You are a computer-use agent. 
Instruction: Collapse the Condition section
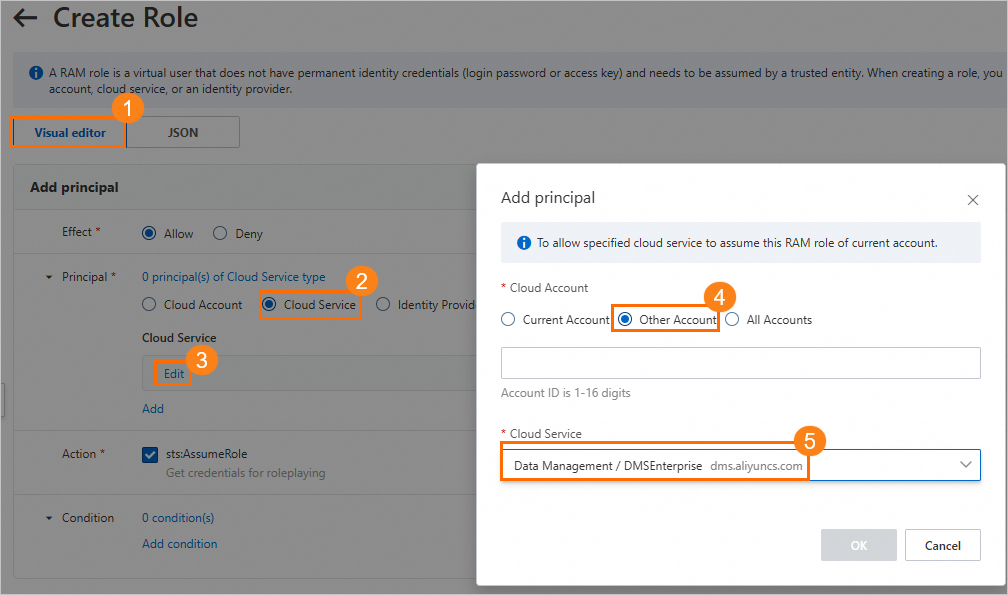pyautogui.click(x=50, y=518)
